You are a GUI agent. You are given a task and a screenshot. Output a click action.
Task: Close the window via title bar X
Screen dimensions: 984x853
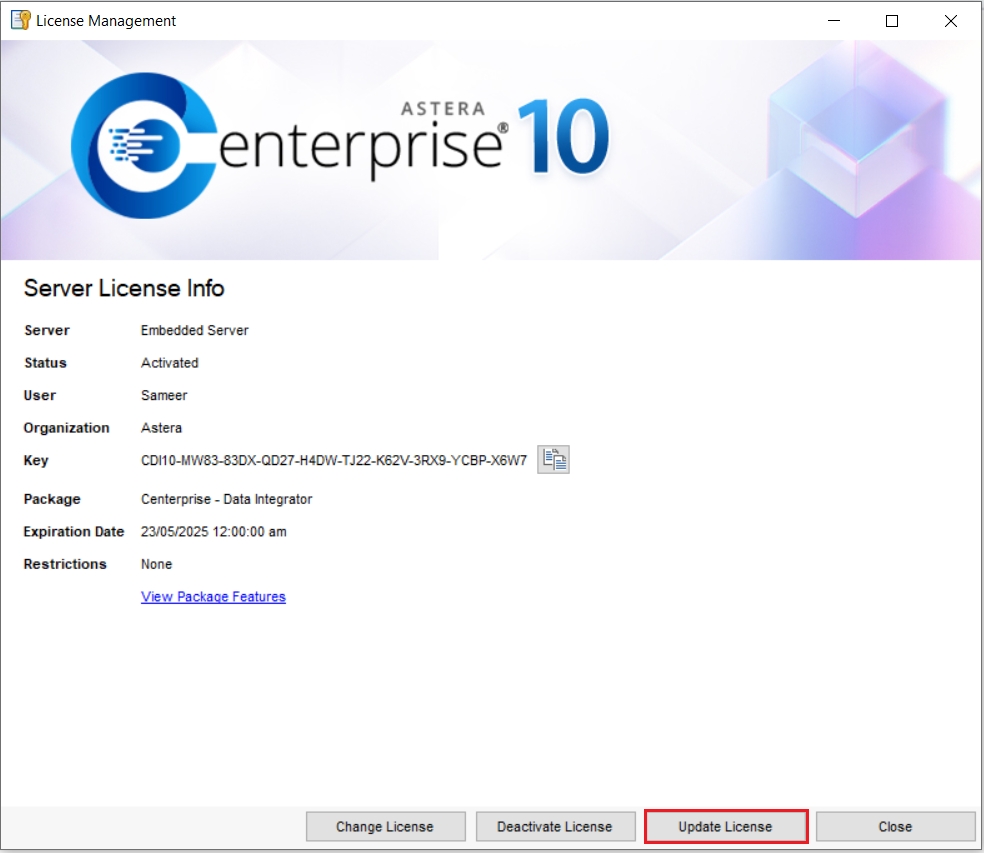coord(951,21)
